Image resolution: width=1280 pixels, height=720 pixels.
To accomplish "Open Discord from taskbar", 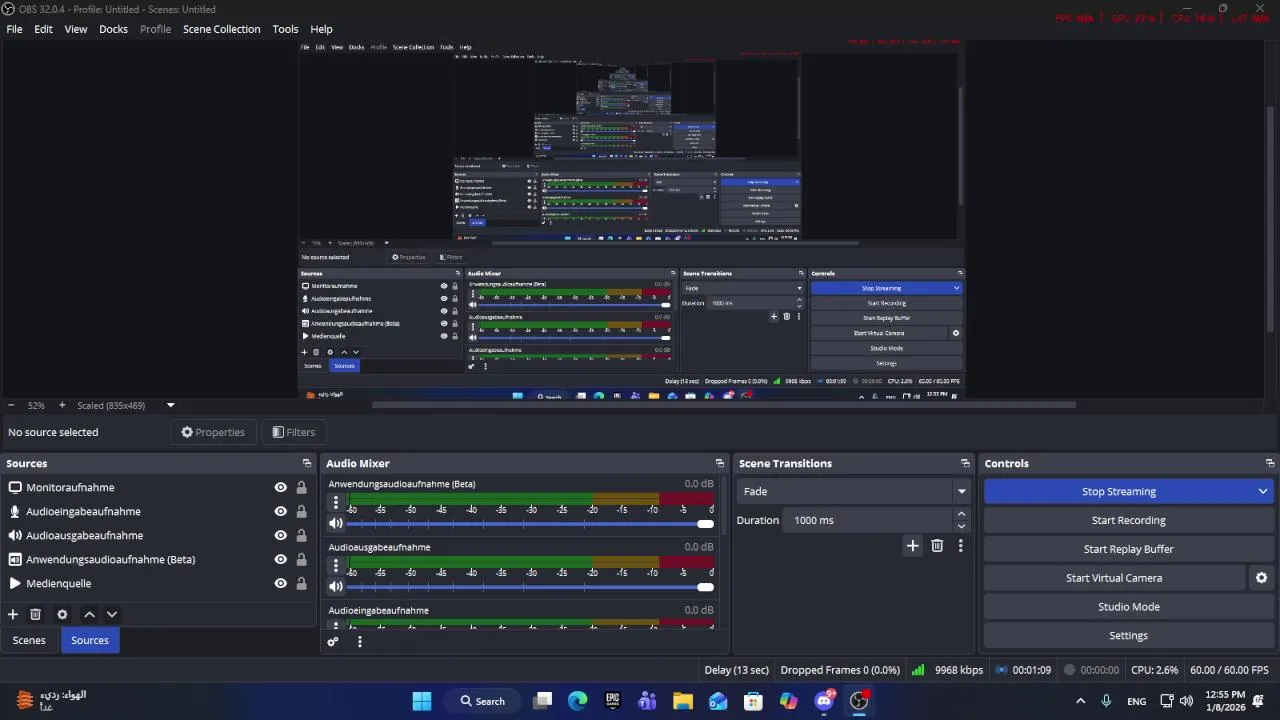I will click(824, 701).
